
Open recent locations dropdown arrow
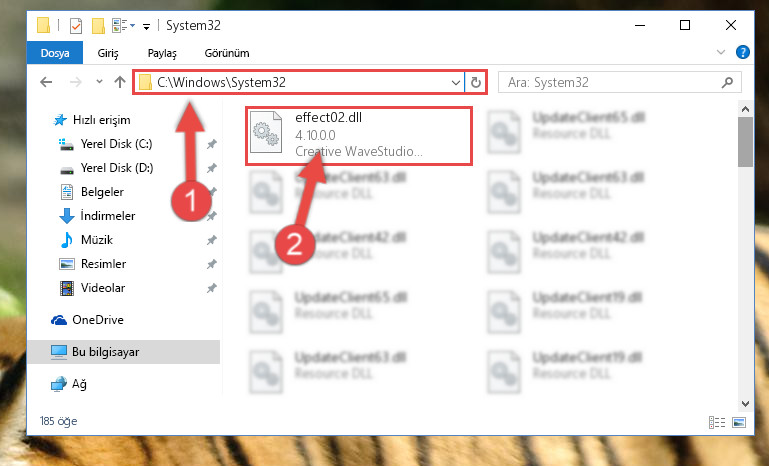99,81
